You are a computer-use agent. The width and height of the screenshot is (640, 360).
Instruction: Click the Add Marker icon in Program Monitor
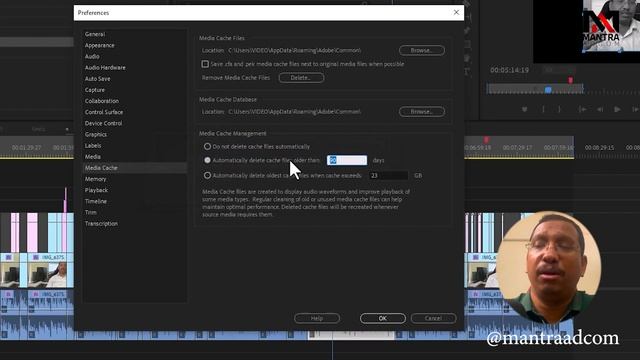click(524, 109)
